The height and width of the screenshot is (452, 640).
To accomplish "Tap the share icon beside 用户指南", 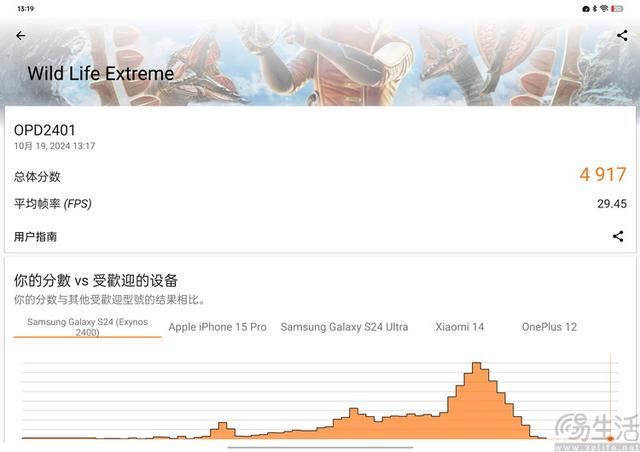I will point(618,237).
